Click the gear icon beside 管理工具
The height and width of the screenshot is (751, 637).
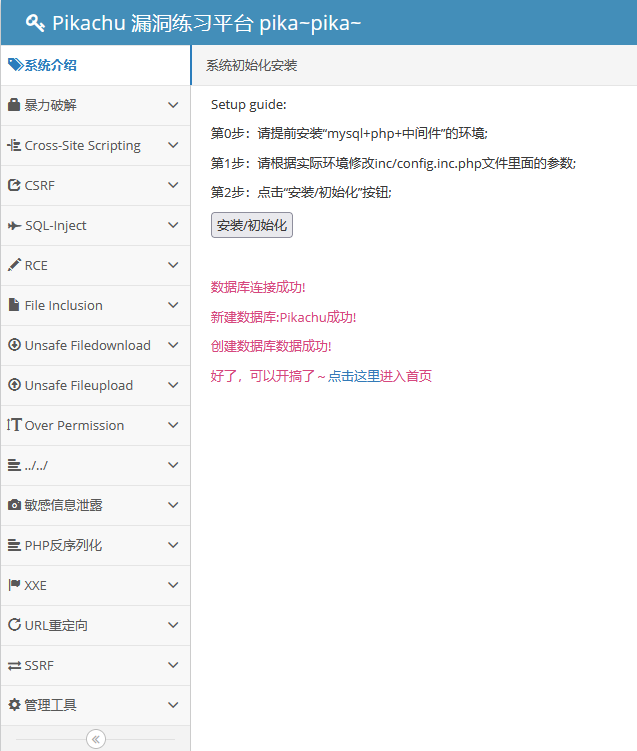(x=14, y=705)
